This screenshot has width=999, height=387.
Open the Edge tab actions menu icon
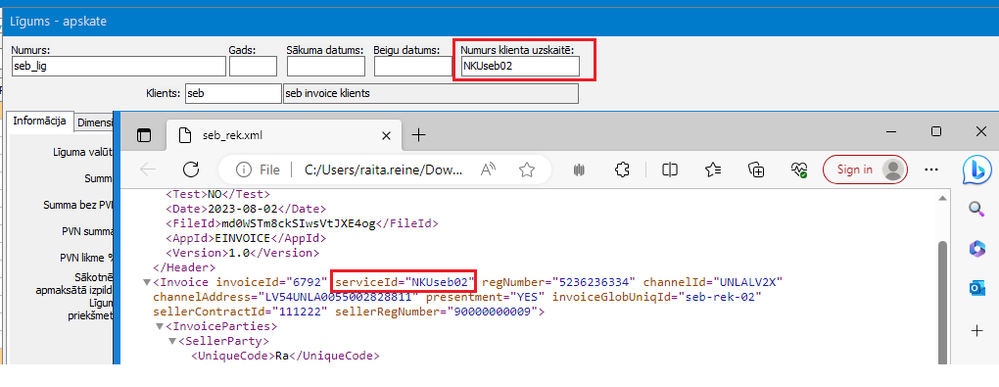(145, 135)
